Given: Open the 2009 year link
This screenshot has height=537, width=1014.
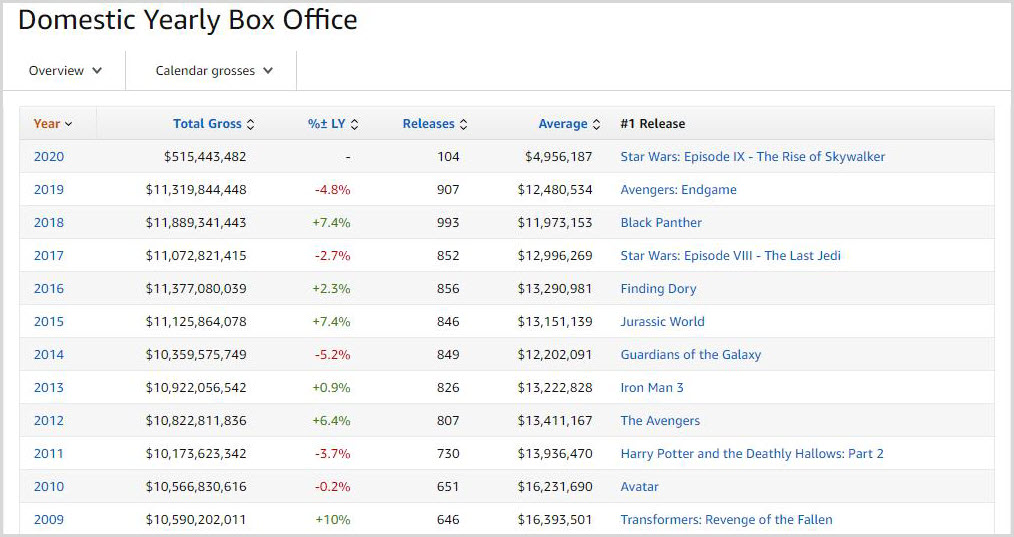Looking at the screenshot, I should (49, 520).
